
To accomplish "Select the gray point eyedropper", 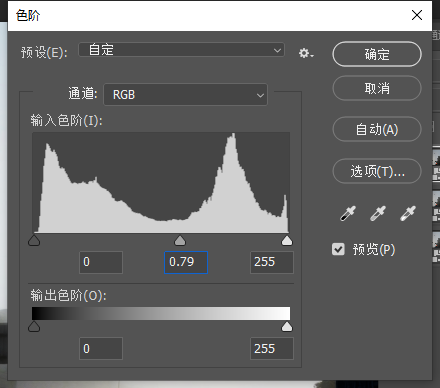I will click(378, 213).
